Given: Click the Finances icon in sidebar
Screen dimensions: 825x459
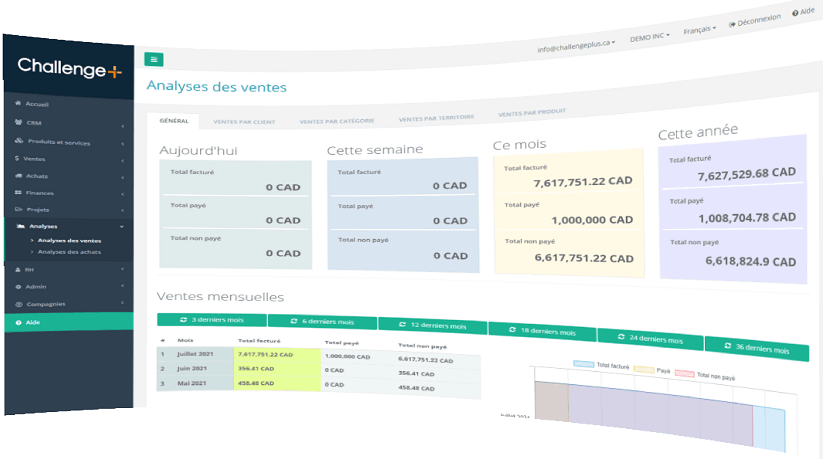Looking at the screenshot, I should point(17,192).
